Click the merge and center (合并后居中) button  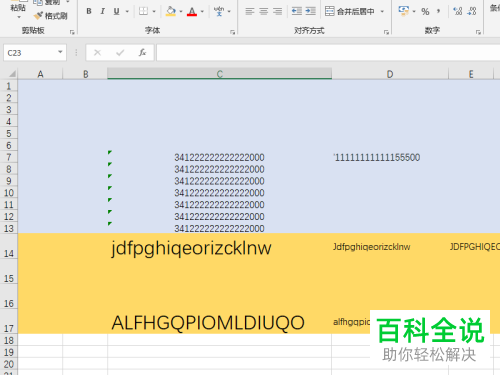click(x=350, y=11)
